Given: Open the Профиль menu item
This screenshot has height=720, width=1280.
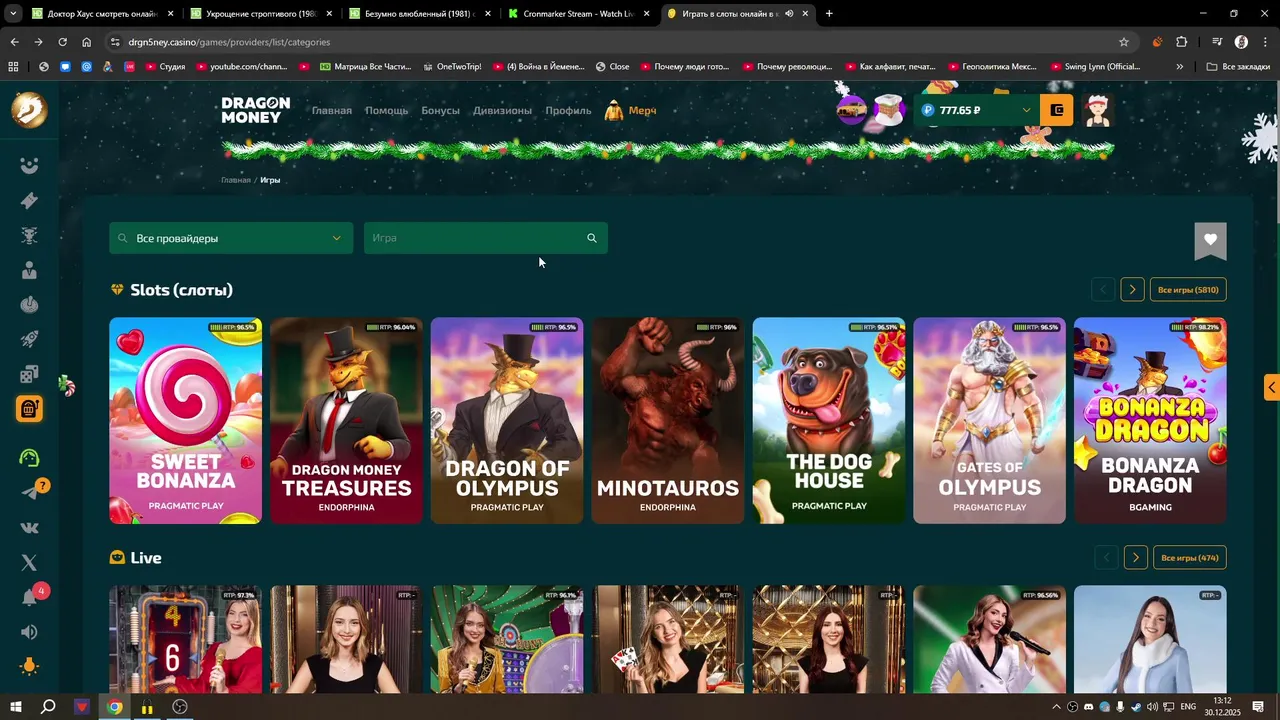Looking at the screenshot, I should [x=568, y=110].
